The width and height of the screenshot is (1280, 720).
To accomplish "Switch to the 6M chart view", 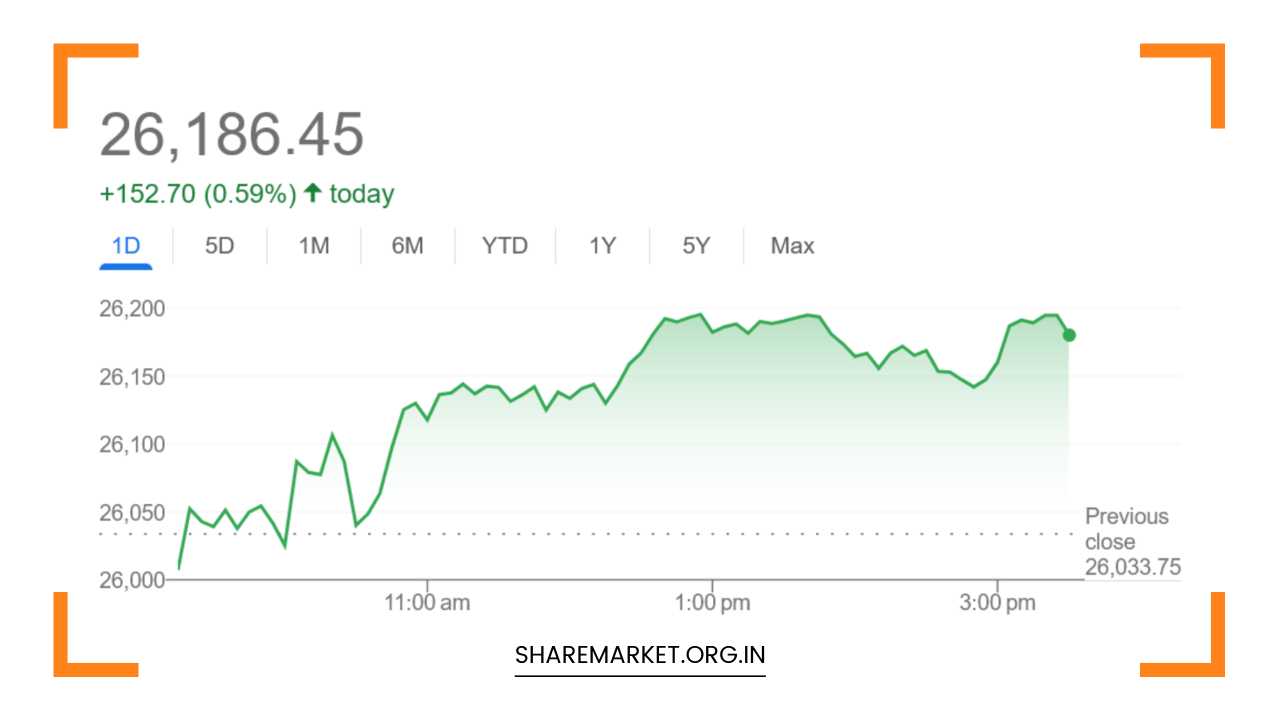I will tap(408, 245).
